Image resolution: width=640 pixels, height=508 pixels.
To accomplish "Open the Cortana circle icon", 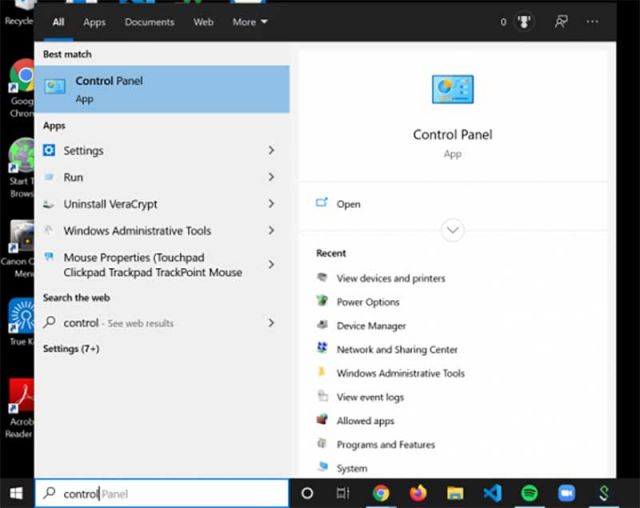I will coord(307,493).
